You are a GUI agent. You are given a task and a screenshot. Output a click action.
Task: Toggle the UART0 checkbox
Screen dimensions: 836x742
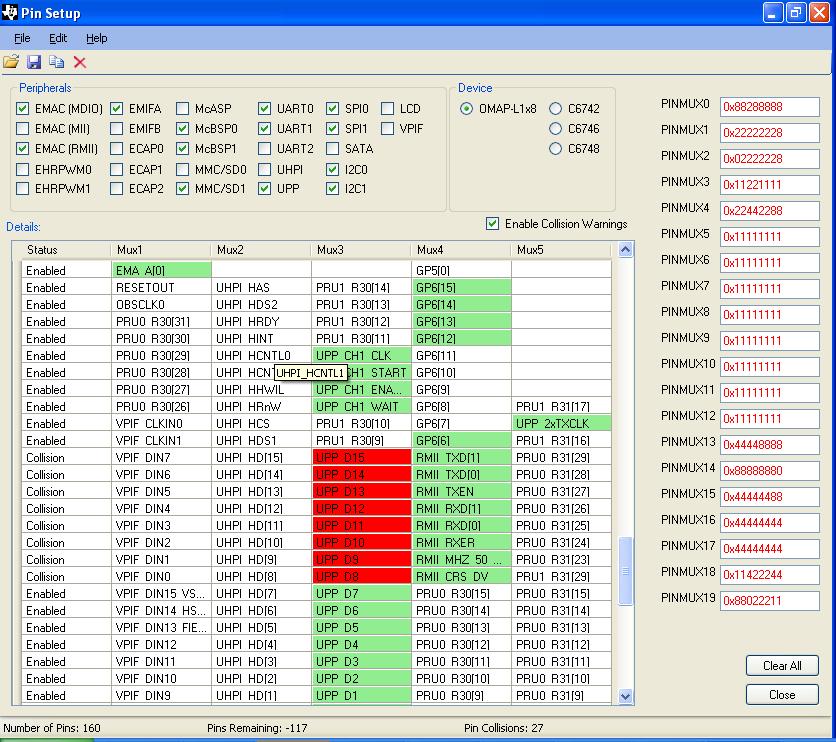[x=264, y=109]
